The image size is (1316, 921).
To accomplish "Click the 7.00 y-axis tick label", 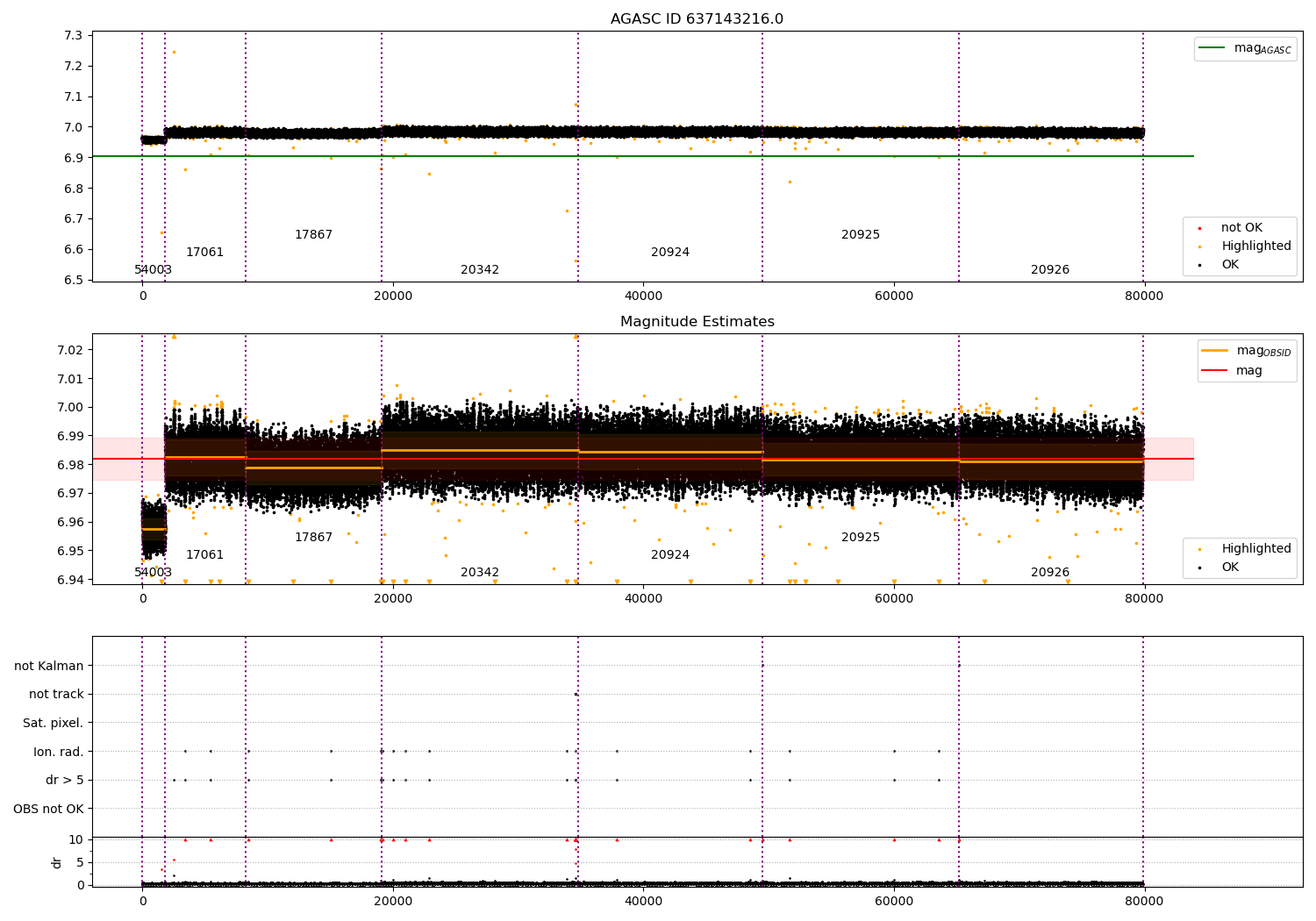I will coord(71,408).
